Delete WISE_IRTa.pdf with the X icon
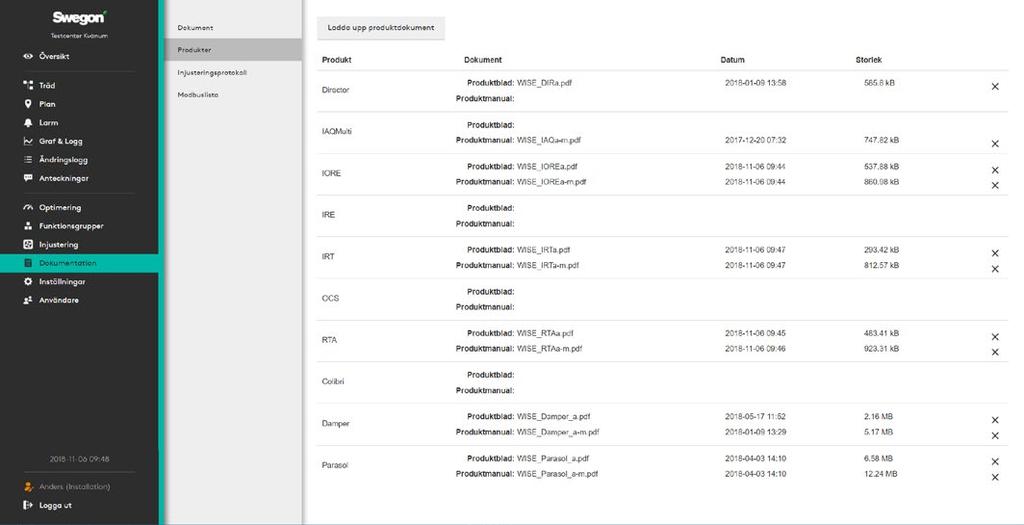Viewport: 1024px width, 525px height. tap(995, 253)
